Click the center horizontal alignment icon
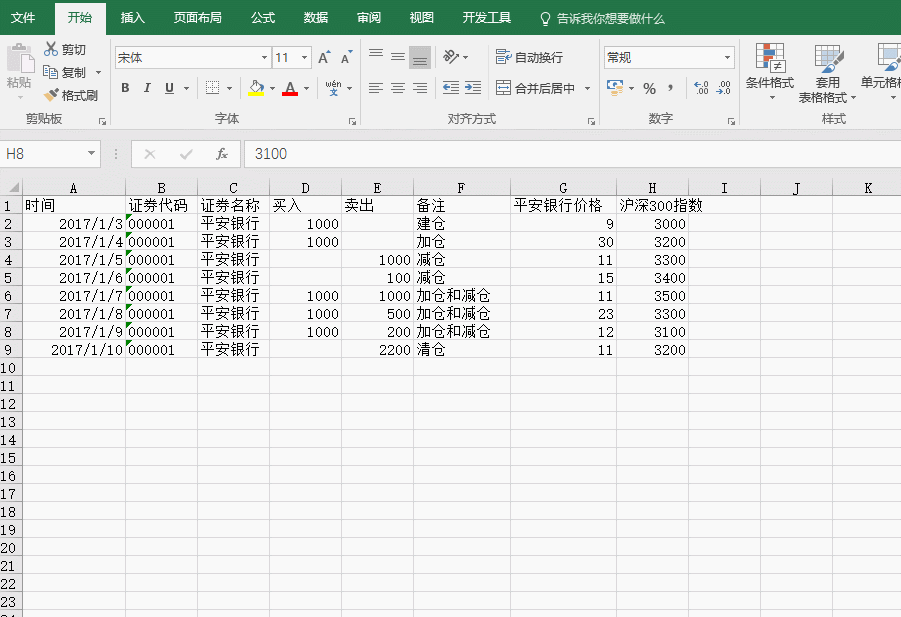This screenshot has width=901, height=617. click(x=398, y=88)
